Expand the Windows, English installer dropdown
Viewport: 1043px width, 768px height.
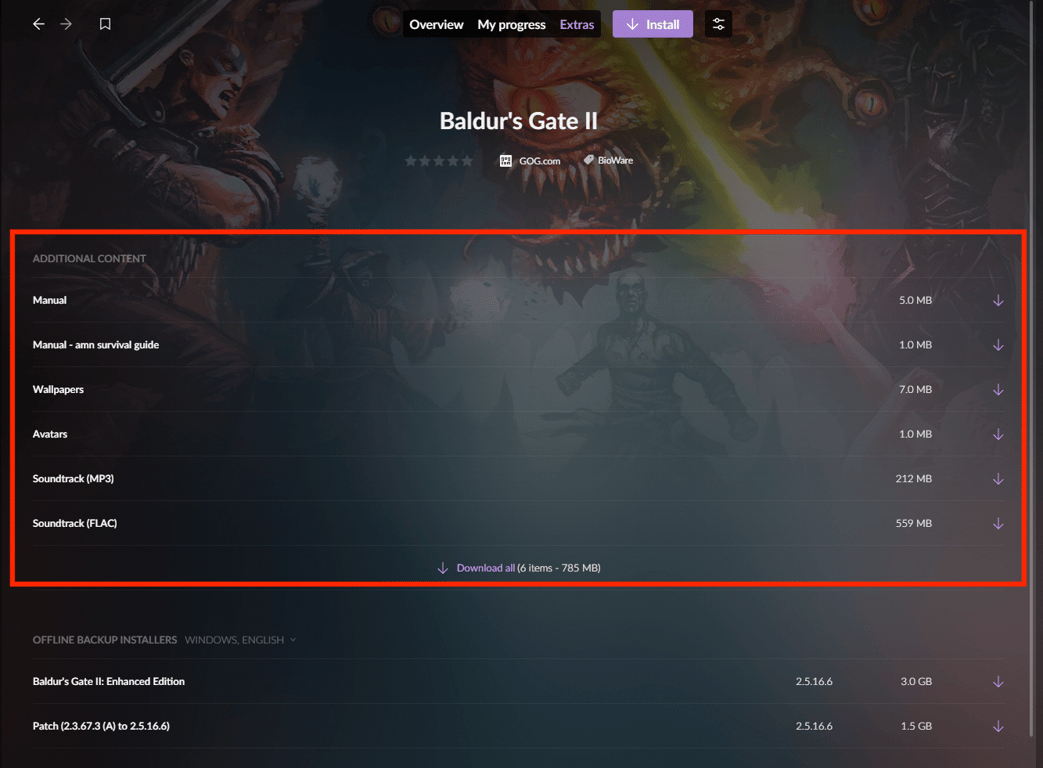[240, 640]
